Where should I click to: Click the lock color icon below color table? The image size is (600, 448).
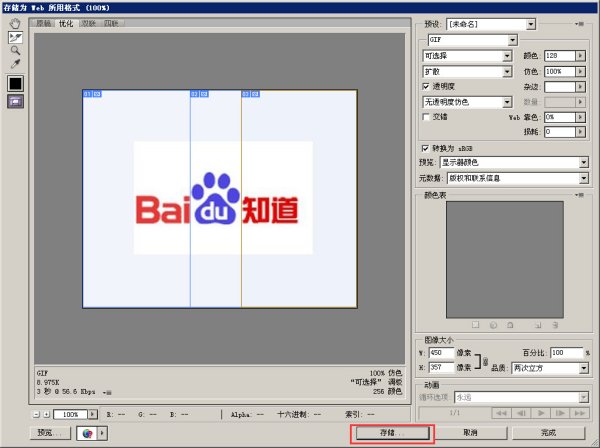[x=510, y=325]
